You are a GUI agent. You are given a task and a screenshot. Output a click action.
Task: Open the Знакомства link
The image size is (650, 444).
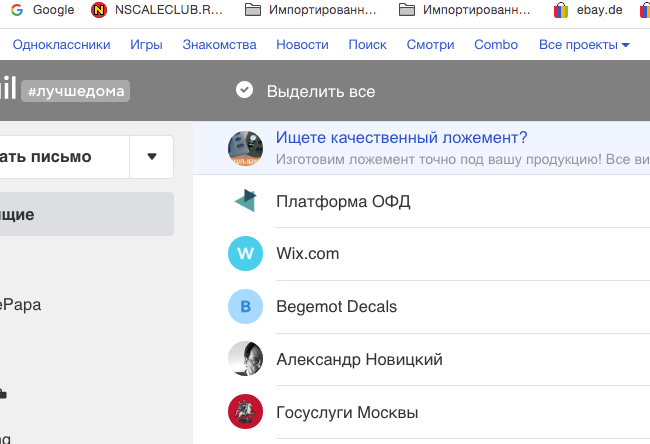(x=219, y=44)
